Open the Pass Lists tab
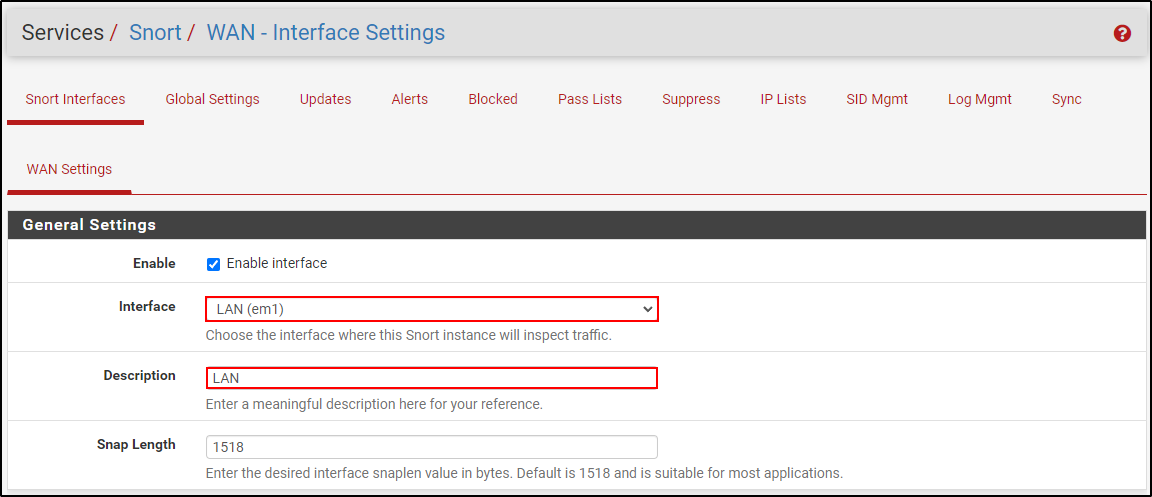This screenshot has height=497, width=1152. click(590, 99)
